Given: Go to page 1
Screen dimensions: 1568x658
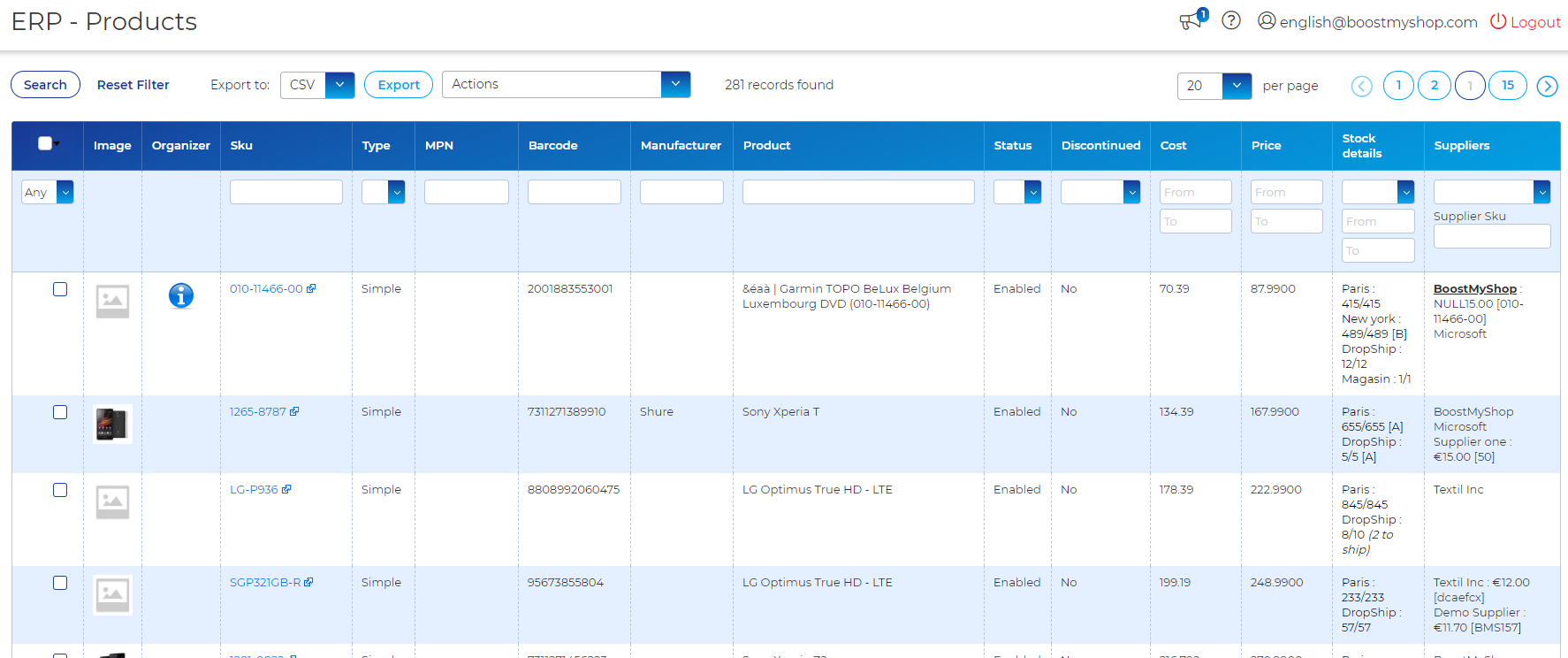Looking at the screenshot, I should 1398,85.
